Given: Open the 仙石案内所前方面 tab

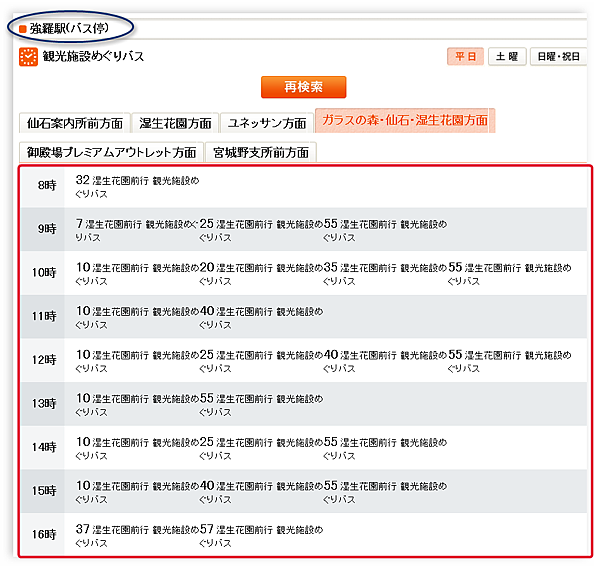Looking at the screenshot, I should coord(75,123).
